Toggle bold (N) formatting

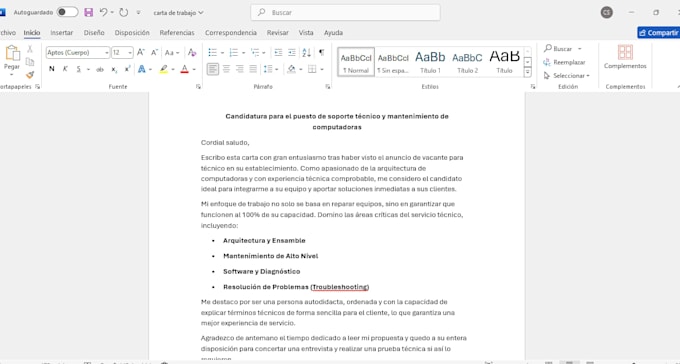point(52,69)
